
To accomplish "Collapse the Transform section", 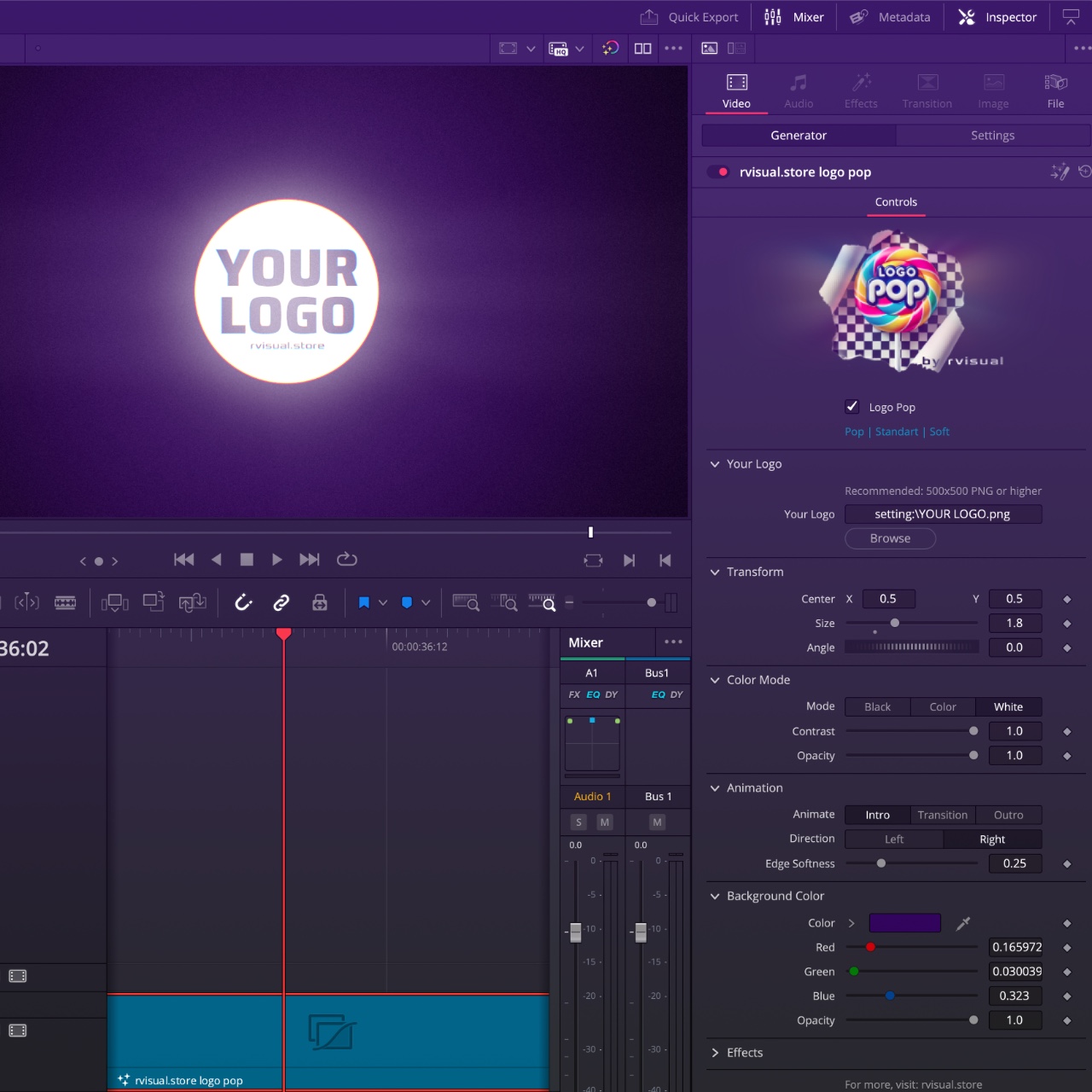I will [x=715, y=572].
